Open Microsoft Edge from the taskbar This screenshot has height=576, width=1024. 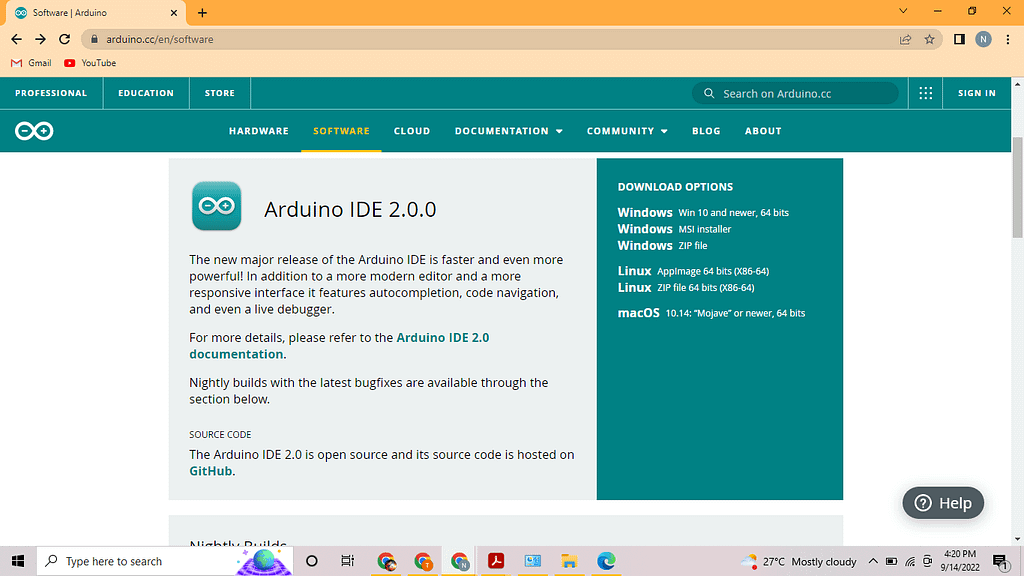pos(605,561)
